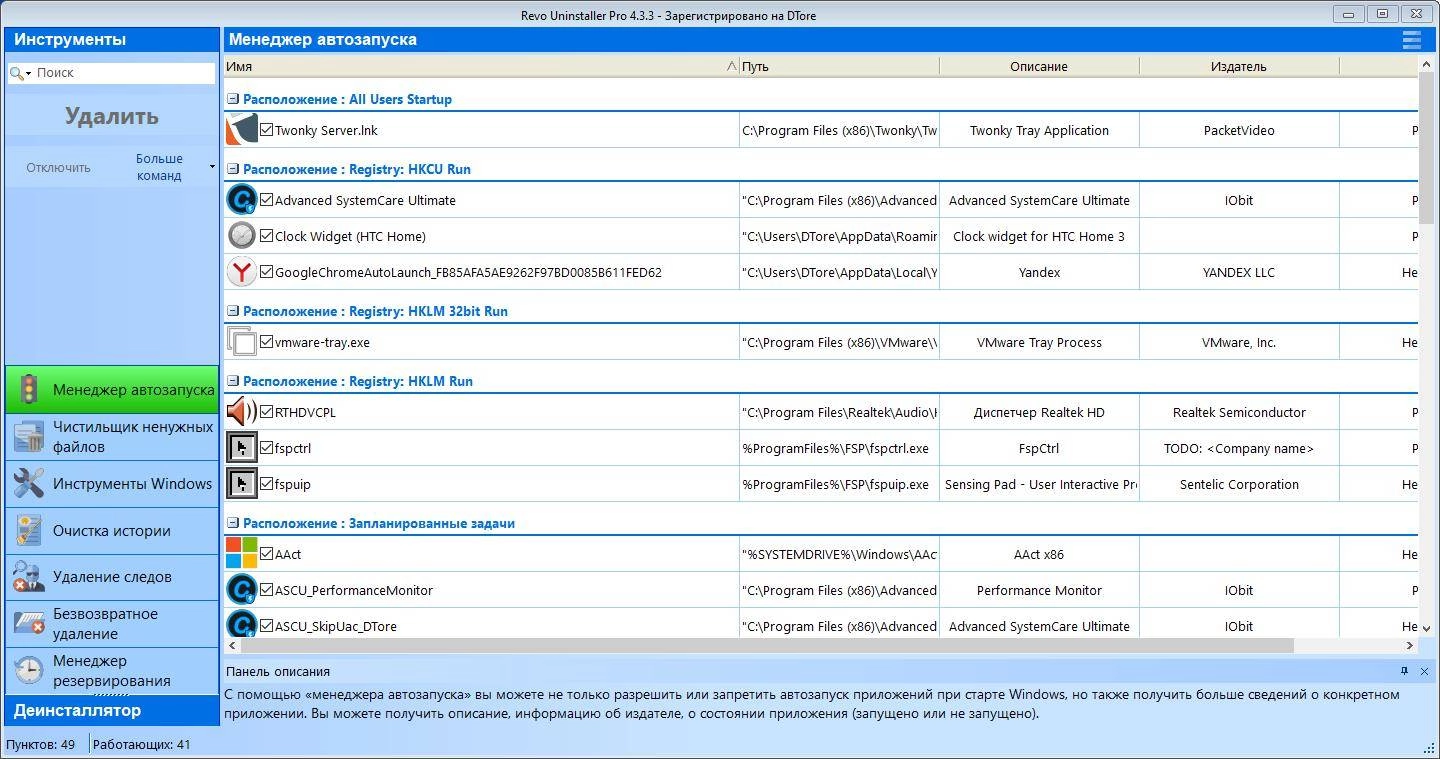Viewport: 1440px width, 759px height.
Task: Open the hamburger menu in the header
Action: point(1411,39)
